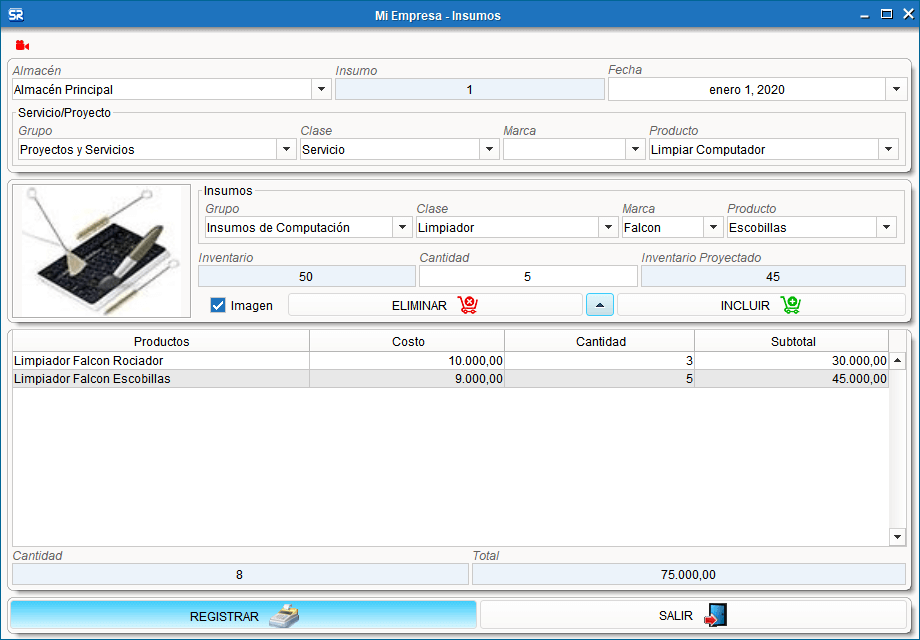Screen dimensions: 920x640
Task: Click the SALIR button
Action: click(694, 615)
